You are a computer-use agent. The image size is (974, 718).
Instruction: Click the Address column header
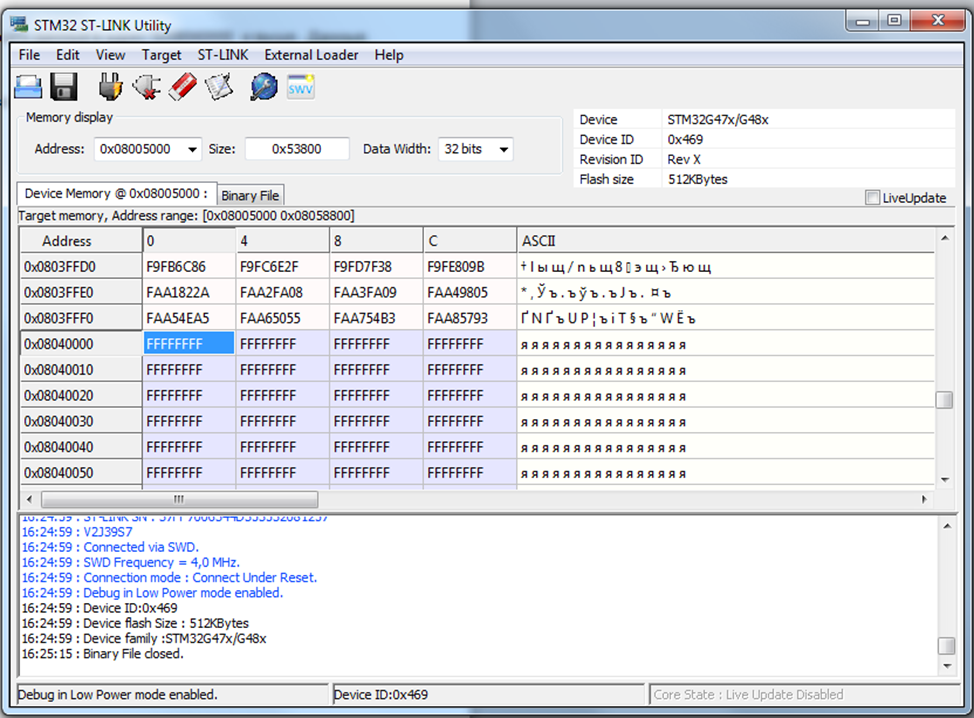81,240
